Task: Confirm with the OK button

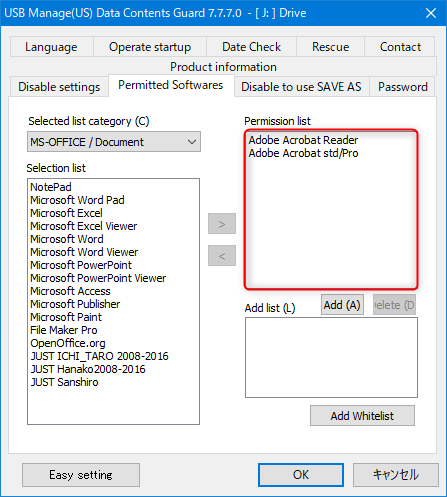Action: click(301, 475)
